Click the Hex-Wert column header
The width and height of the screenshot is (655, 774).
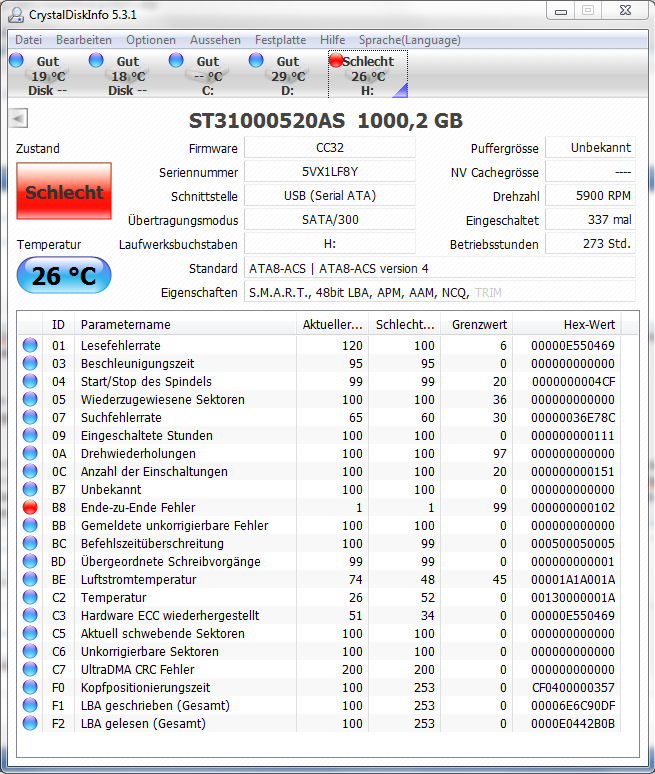click(x=567, y=324)
